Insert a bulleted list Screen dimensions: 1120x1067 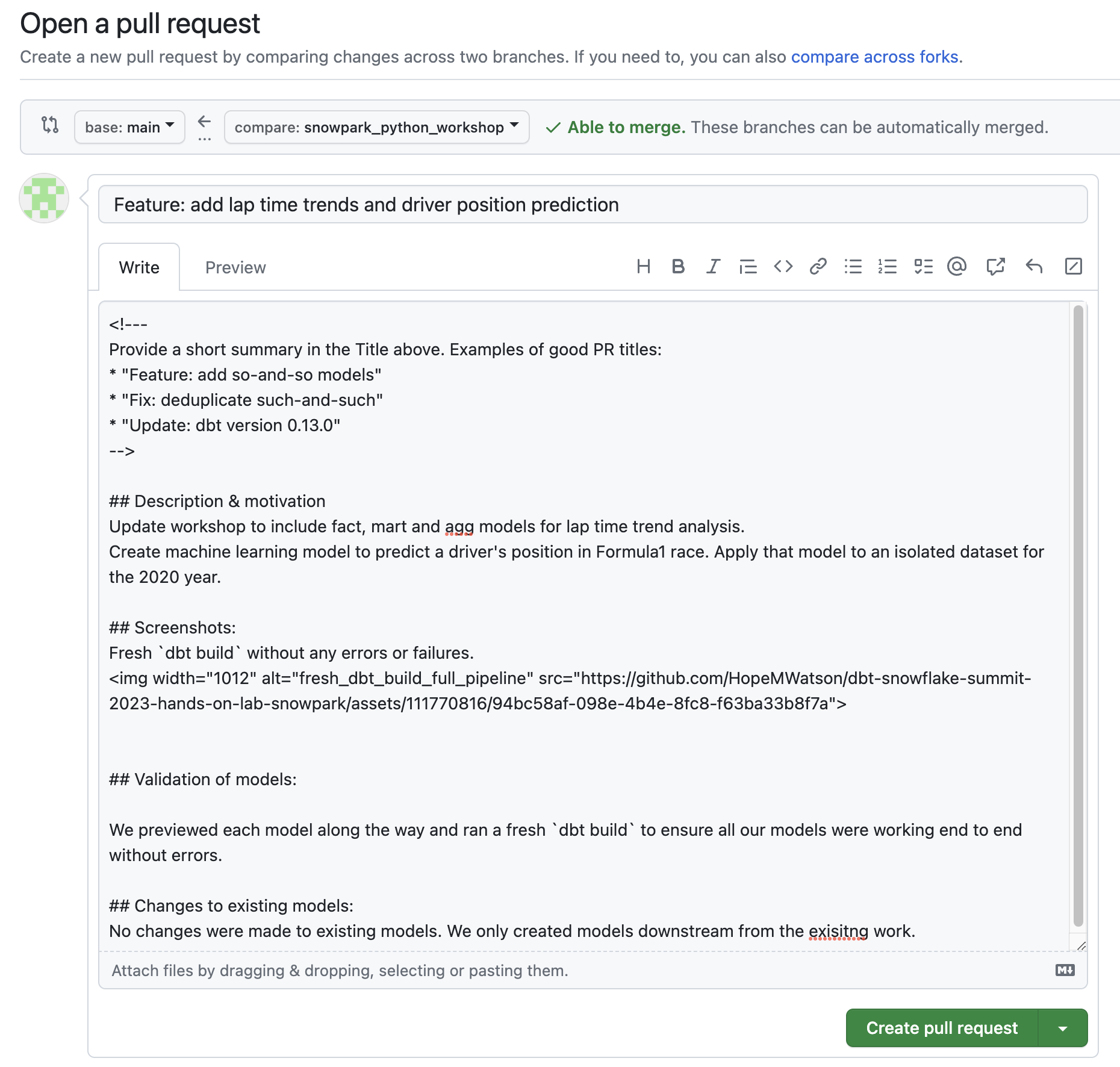853,267
